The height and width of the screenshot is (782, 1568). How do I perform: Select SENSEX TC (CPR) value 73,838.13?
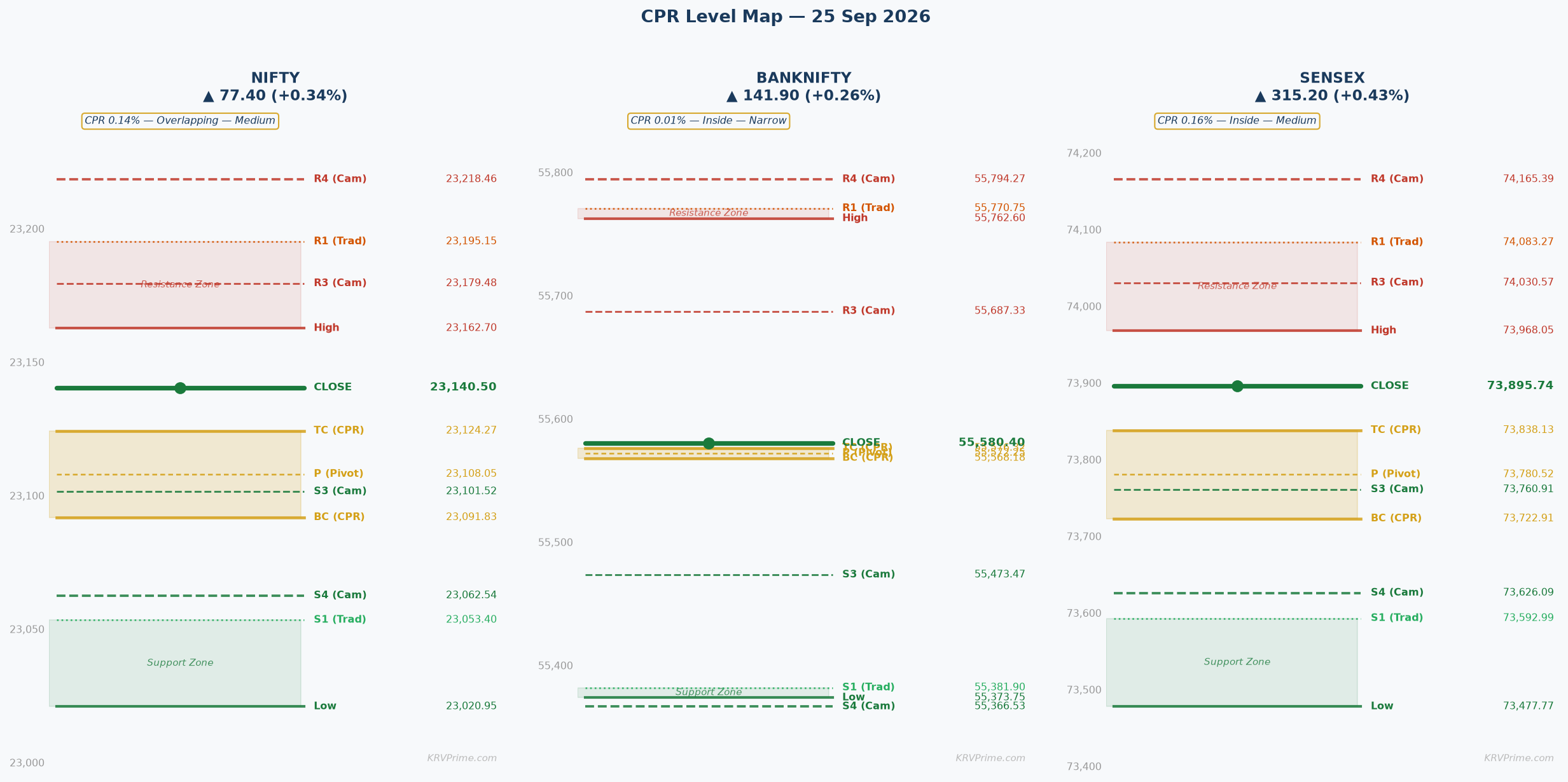1529,430
